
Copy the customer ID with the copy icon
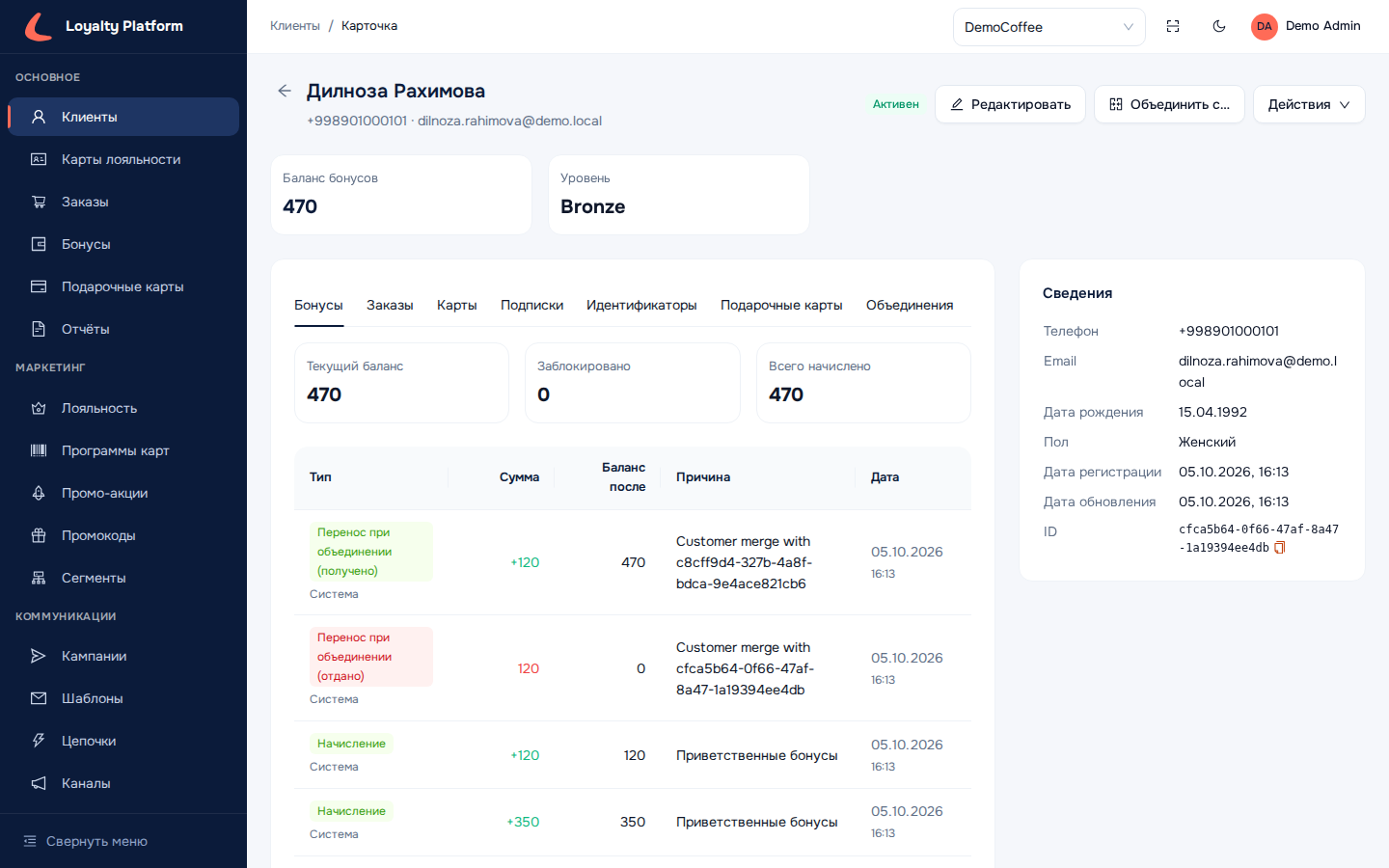[1280, 548]
